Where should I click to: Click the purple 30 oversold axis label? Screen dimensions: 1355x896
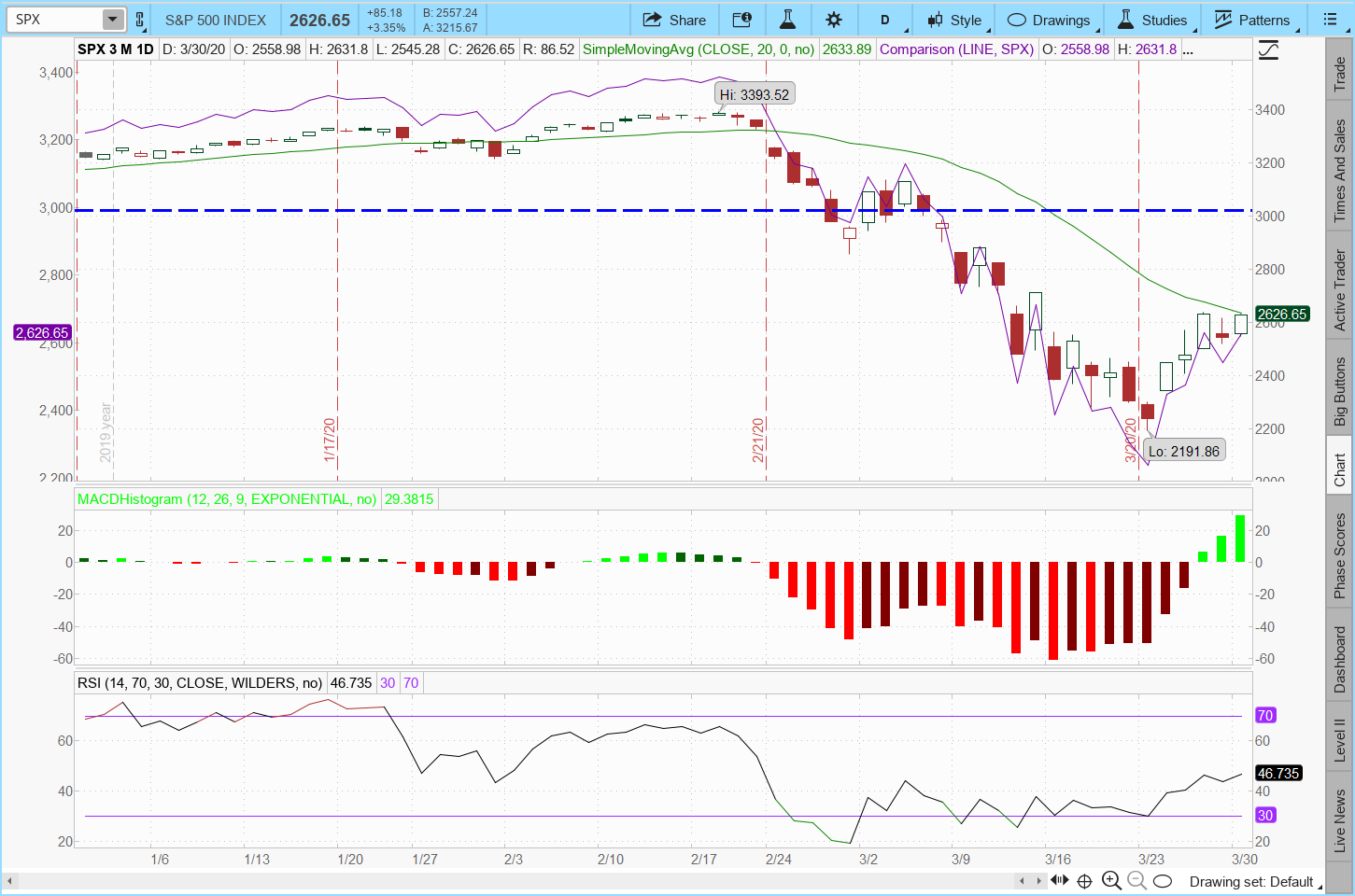click(x=1265, y=815)
